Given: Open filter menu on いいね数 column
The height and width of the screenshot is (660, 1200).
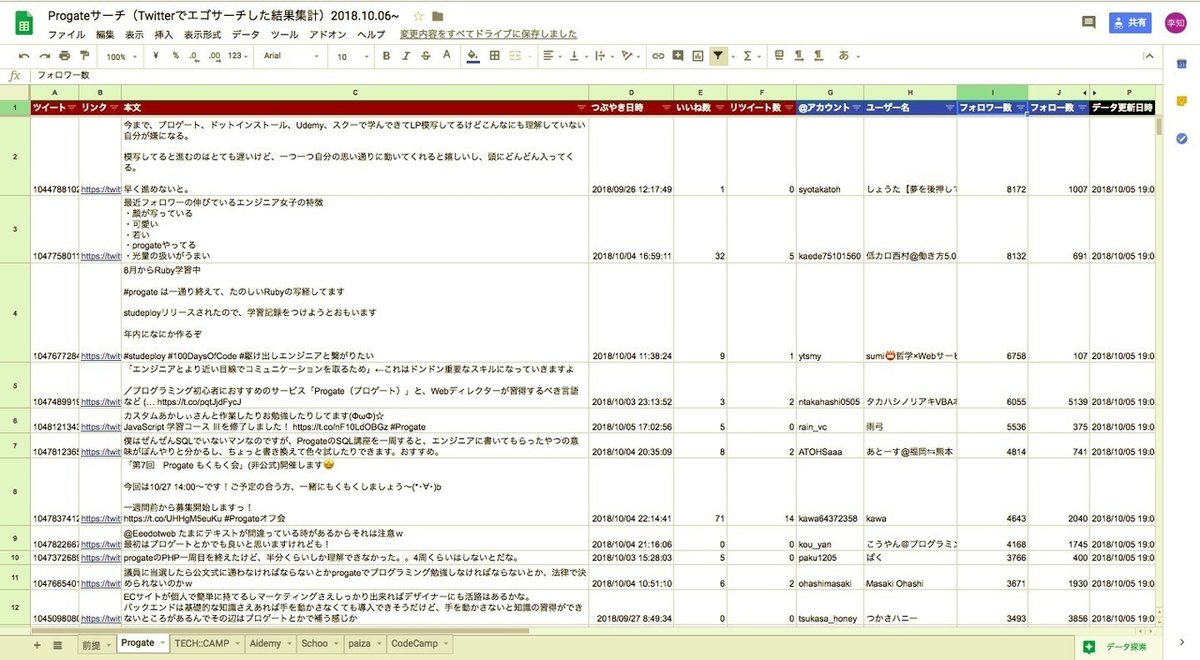Looking at the screenshot, I should 718,107.
